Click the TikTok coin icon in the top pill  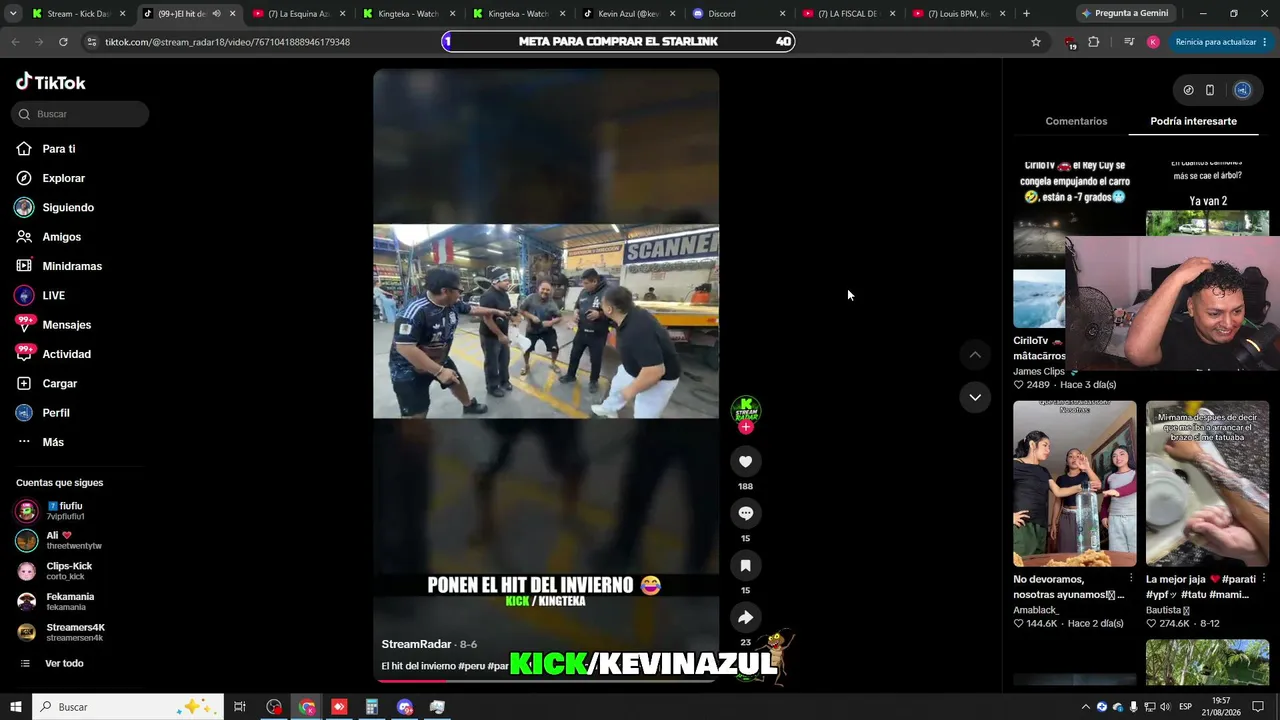1188,90
